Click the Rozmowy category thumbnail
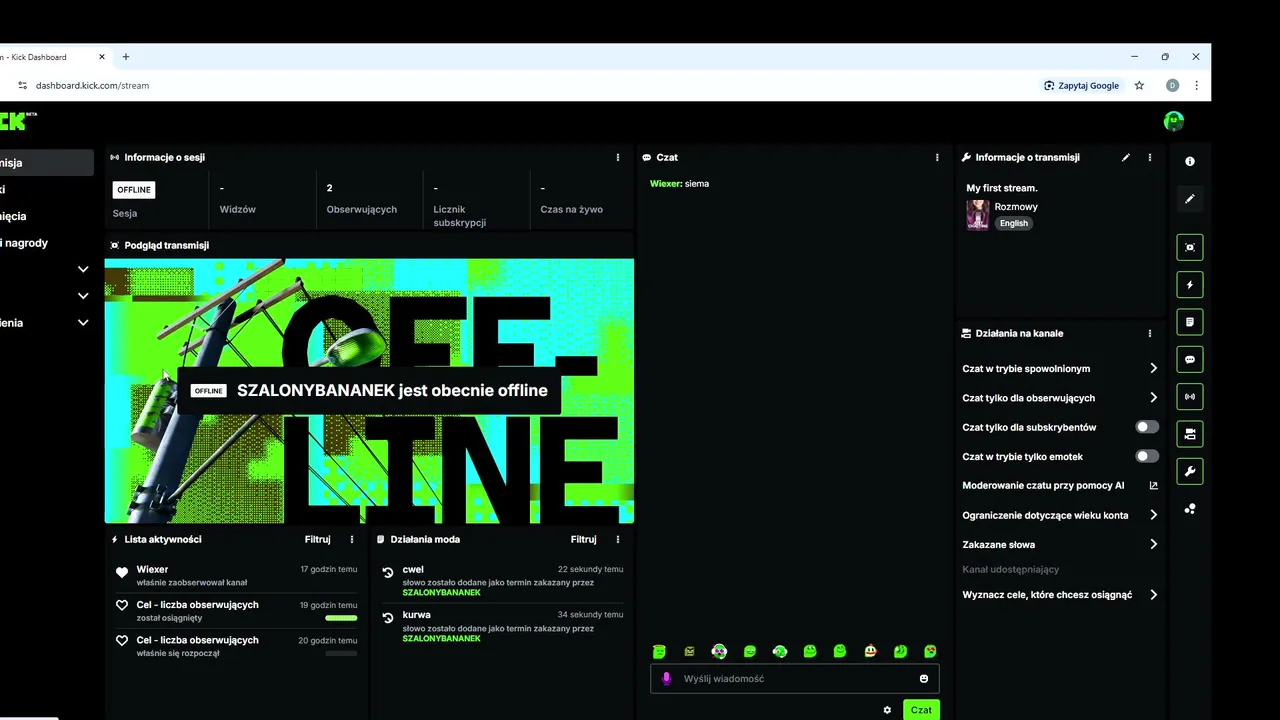 (977, 215)
